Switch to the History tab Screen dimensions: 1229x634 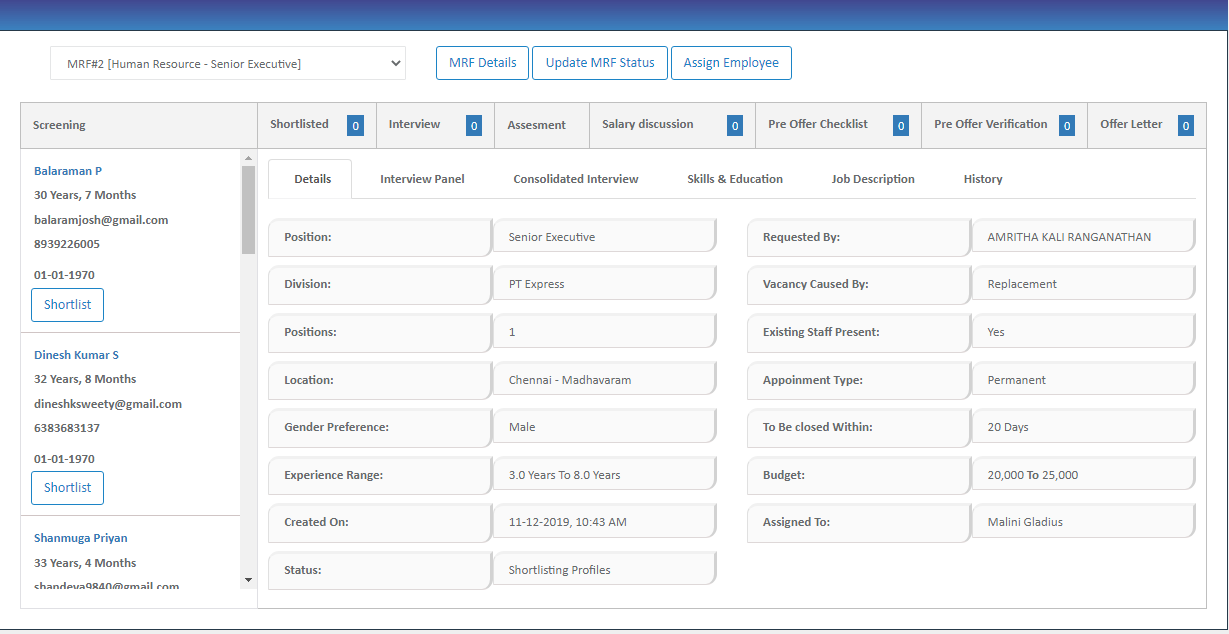982,178
